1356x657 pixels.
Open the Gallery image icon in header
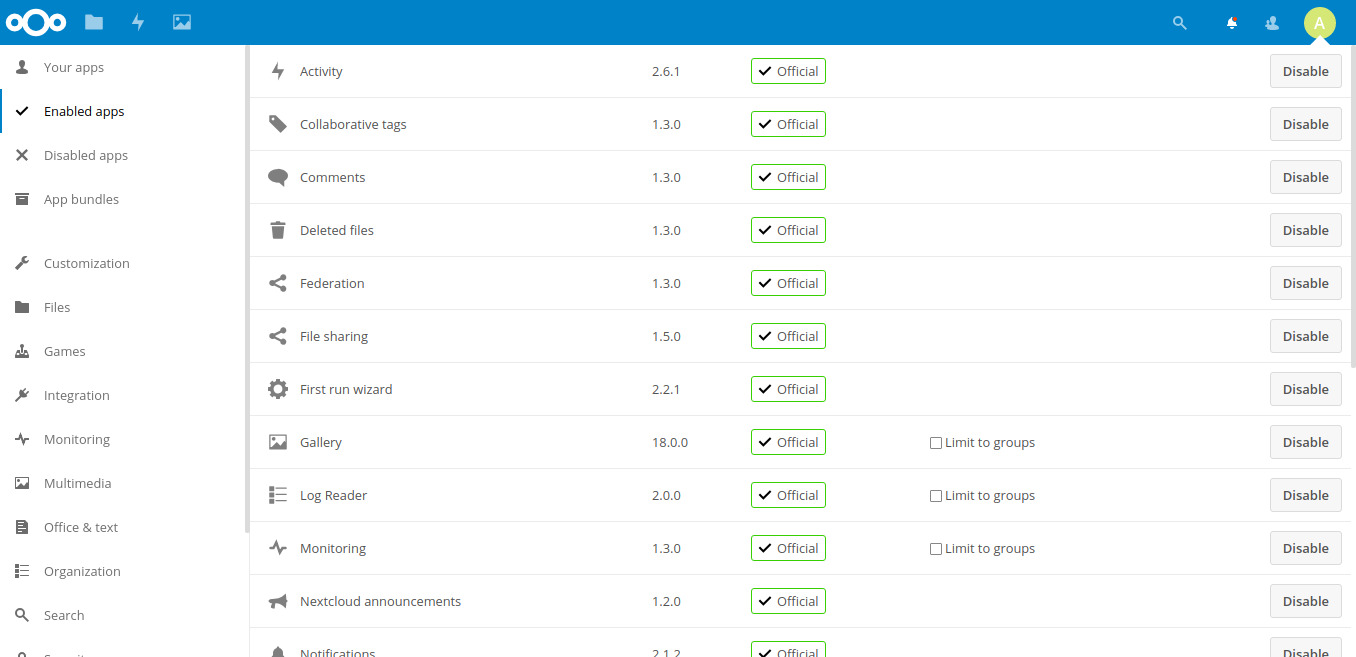pyautogui.click(x=181, y=22)
